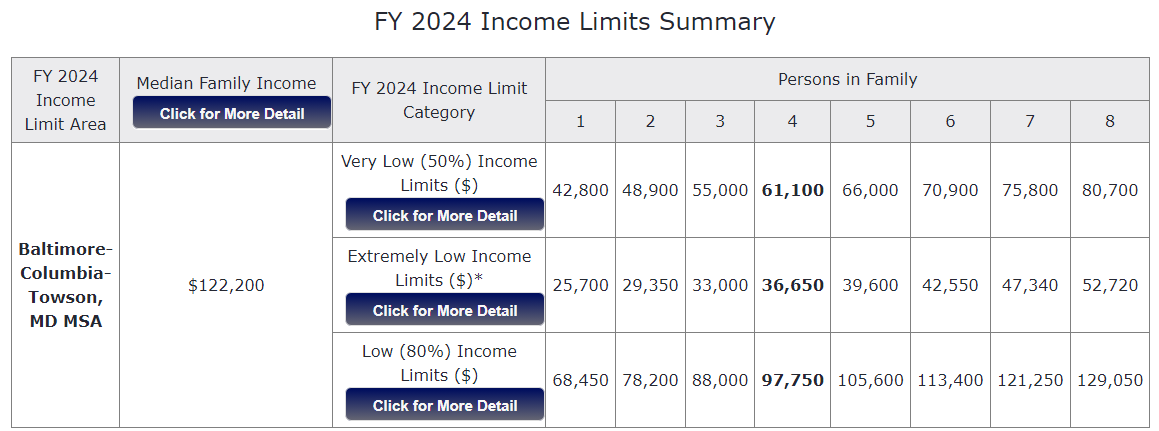Click the bold 36,650 extremely low value

pos(792,285)
